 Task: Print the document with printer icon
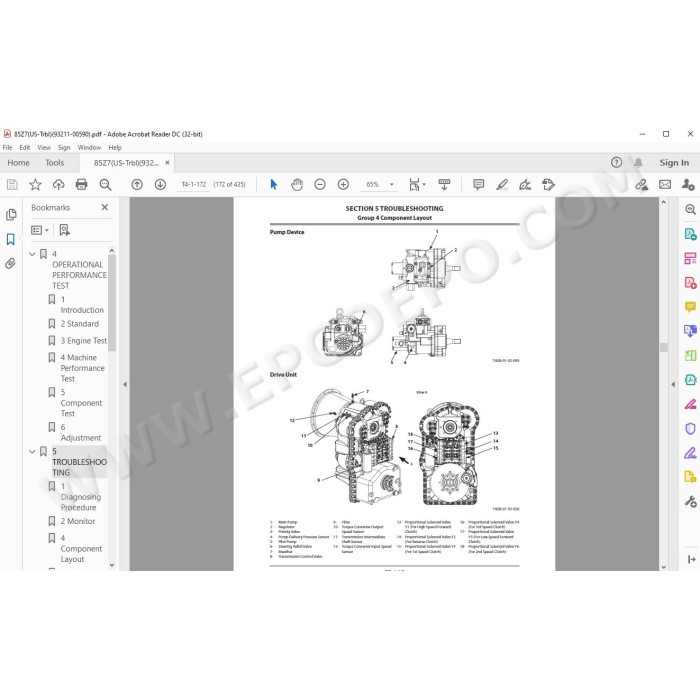coord(82,184)
